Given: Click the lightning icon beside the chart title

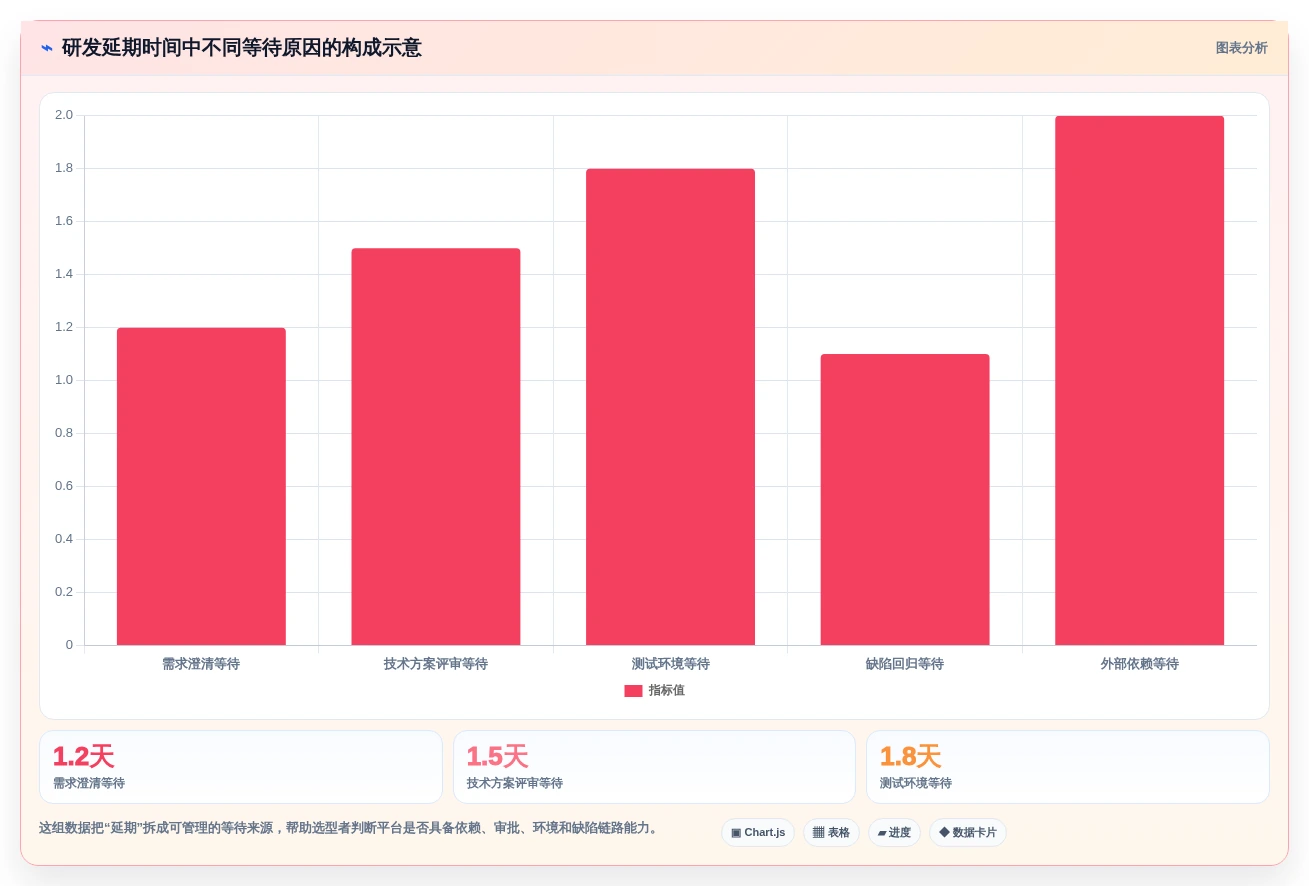Looking at the screenshot, I should [x=47, y=48].
